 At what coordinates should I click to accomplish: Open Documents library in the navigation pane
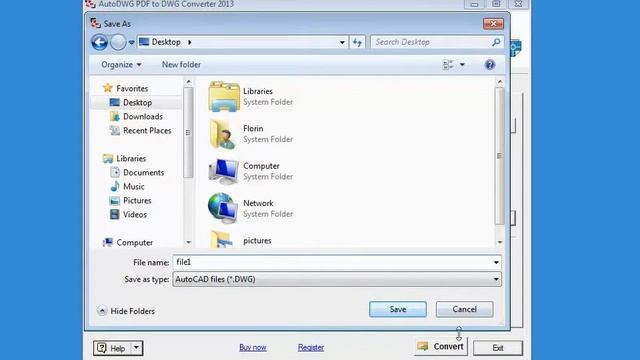[143, 173]
